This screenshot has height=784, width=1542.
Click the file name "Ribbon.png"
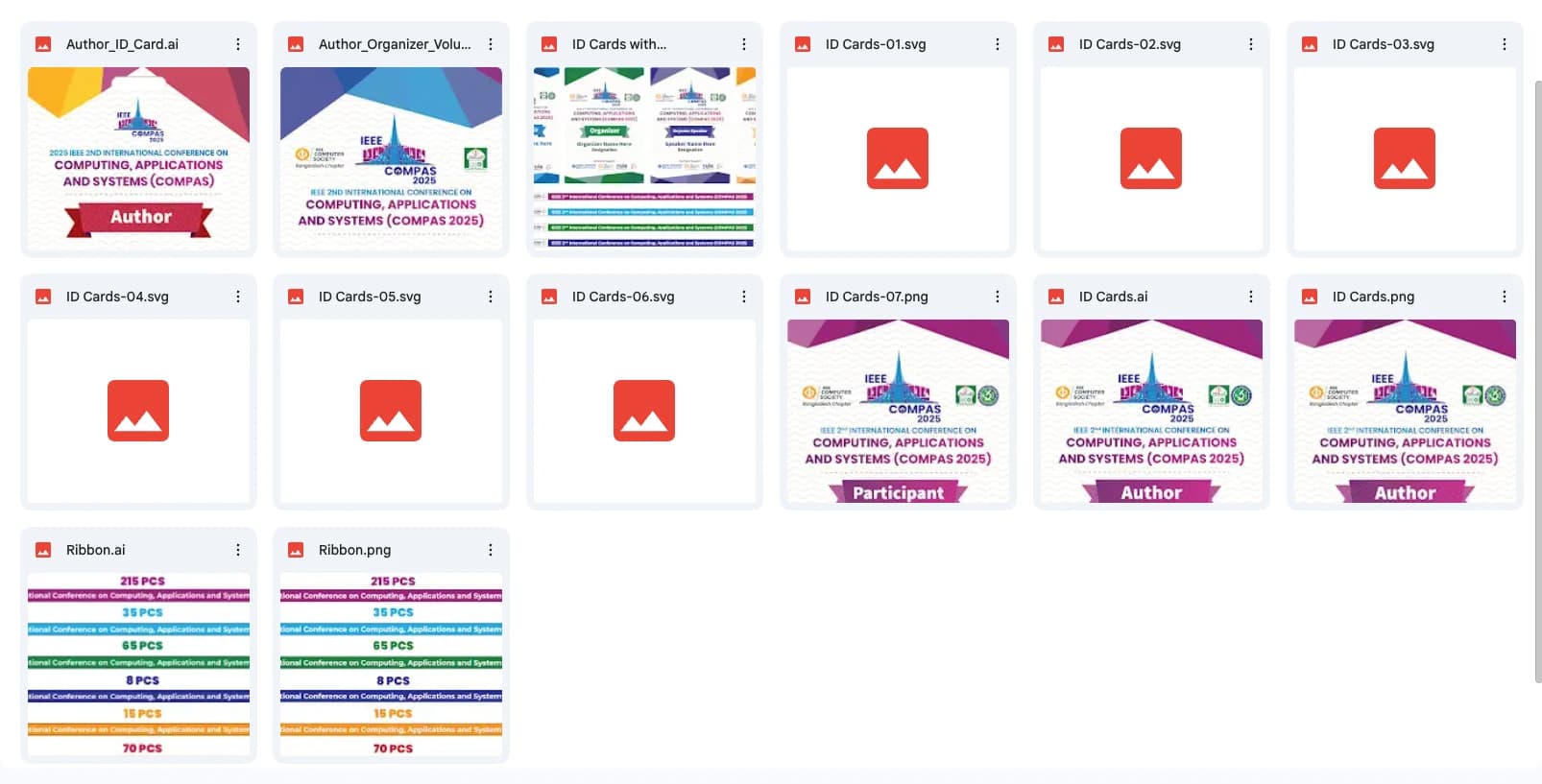coord(354,550)
